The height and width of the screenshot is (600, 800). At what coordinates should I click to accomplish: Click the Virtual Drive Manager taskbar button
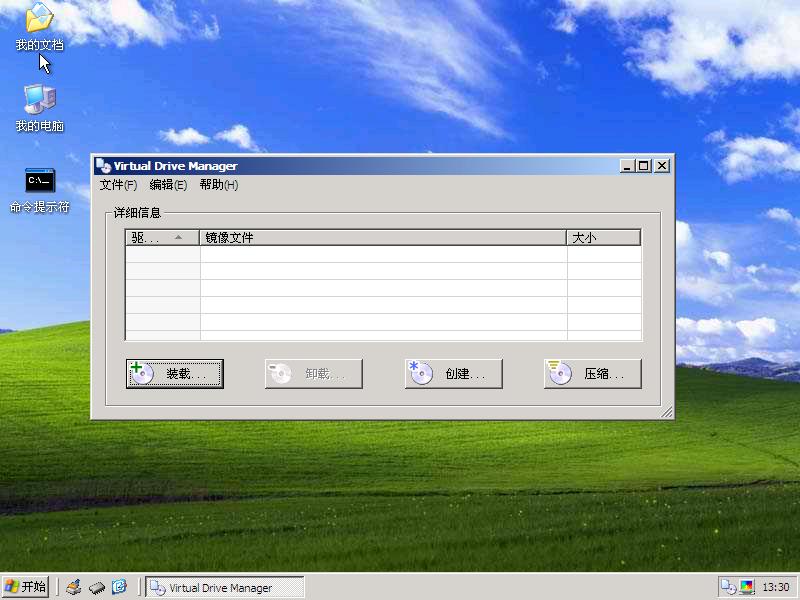[225, 587]
